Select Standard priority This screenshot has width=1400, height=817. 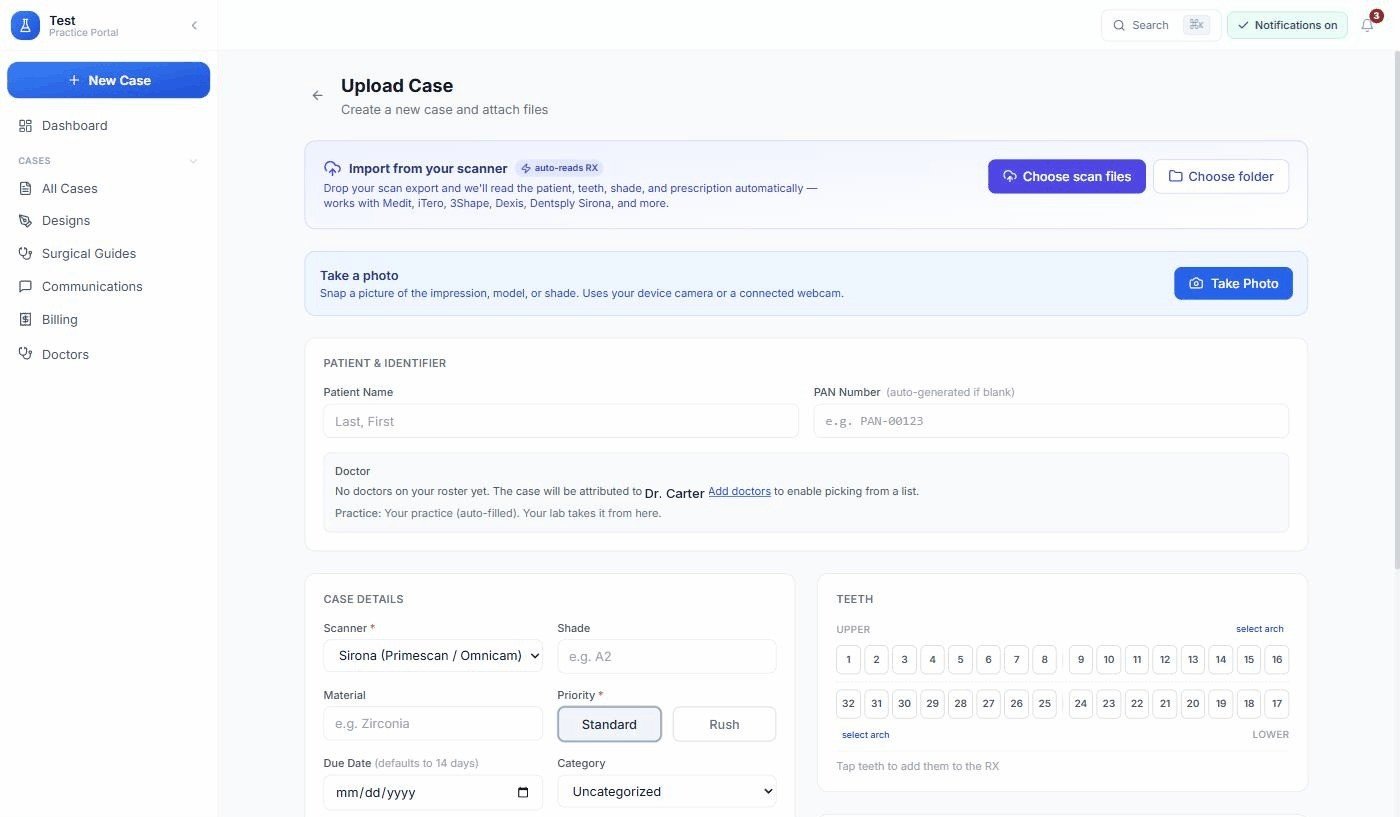coord(609,724)
